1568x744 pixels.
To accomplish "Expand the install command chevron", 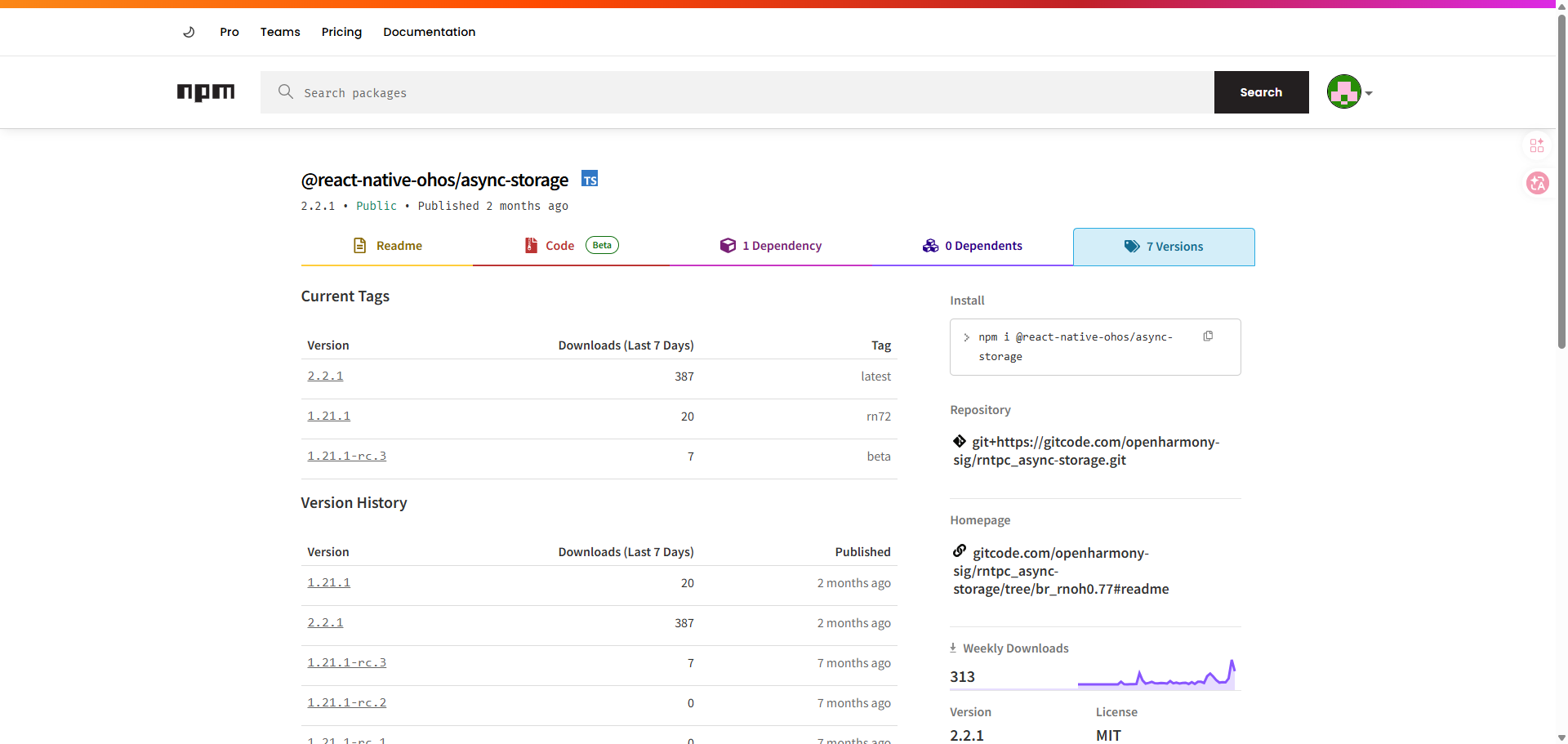I will (966, 337).
